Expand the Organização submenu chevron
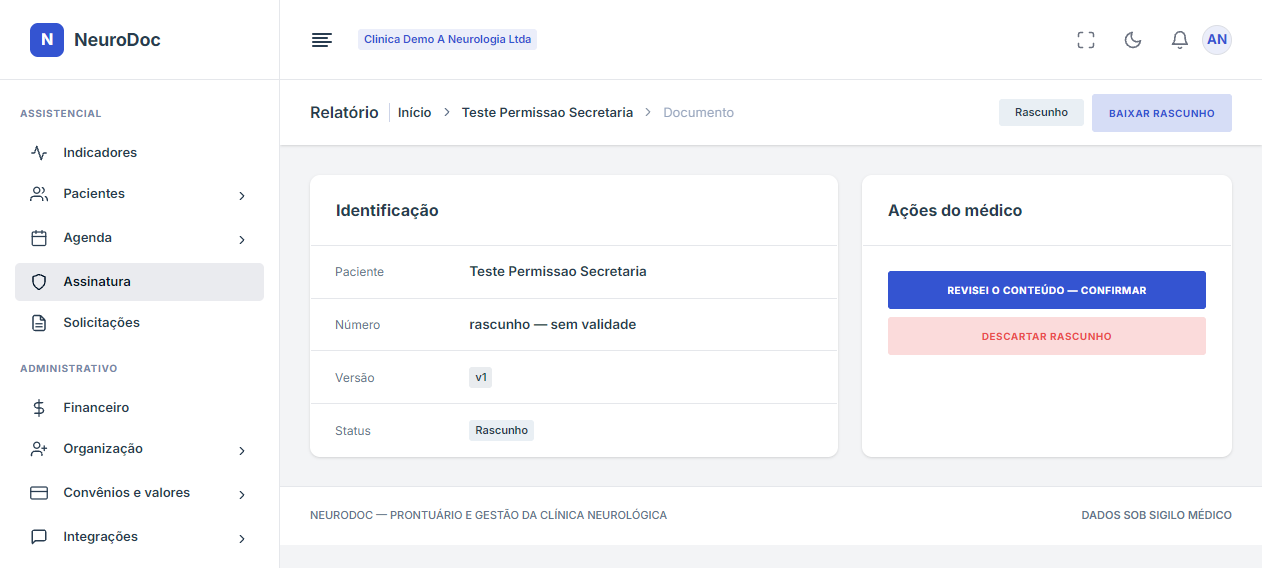This screenshot has height=568, width=1262. pos(242,451)
